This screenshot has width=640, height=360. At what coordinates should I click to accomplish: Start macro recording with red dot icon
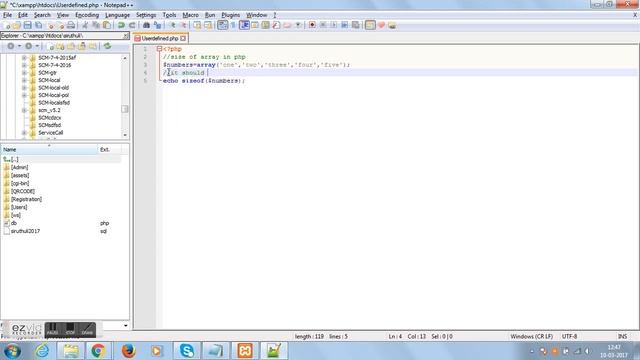tap(312, 25)
